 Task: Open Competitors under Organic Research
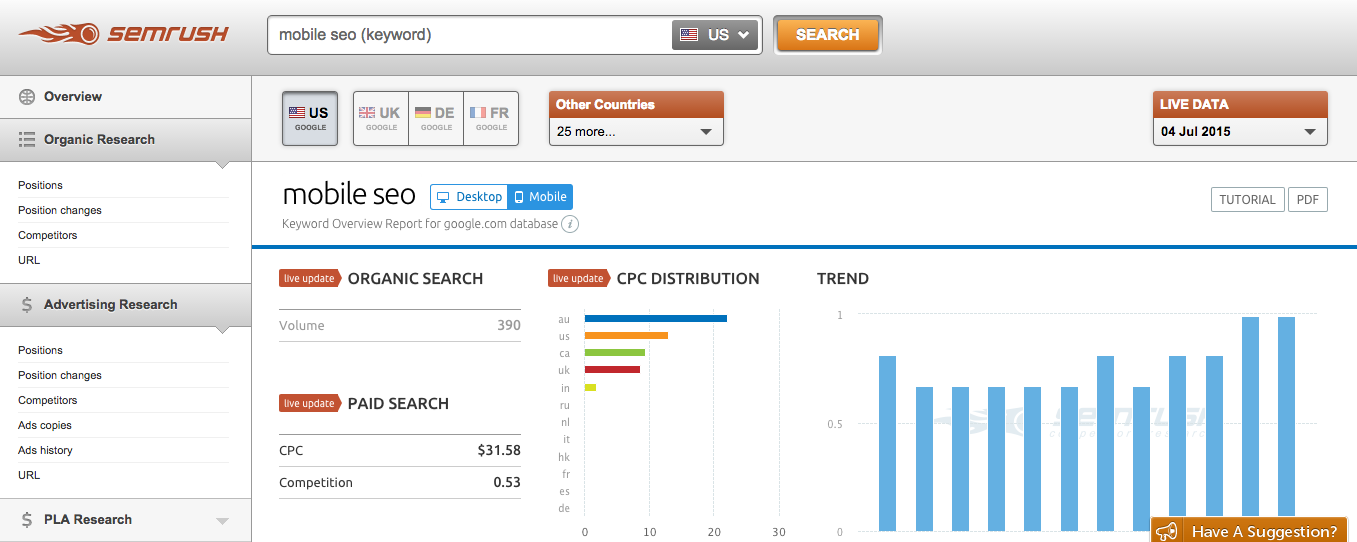pos(47,235)
